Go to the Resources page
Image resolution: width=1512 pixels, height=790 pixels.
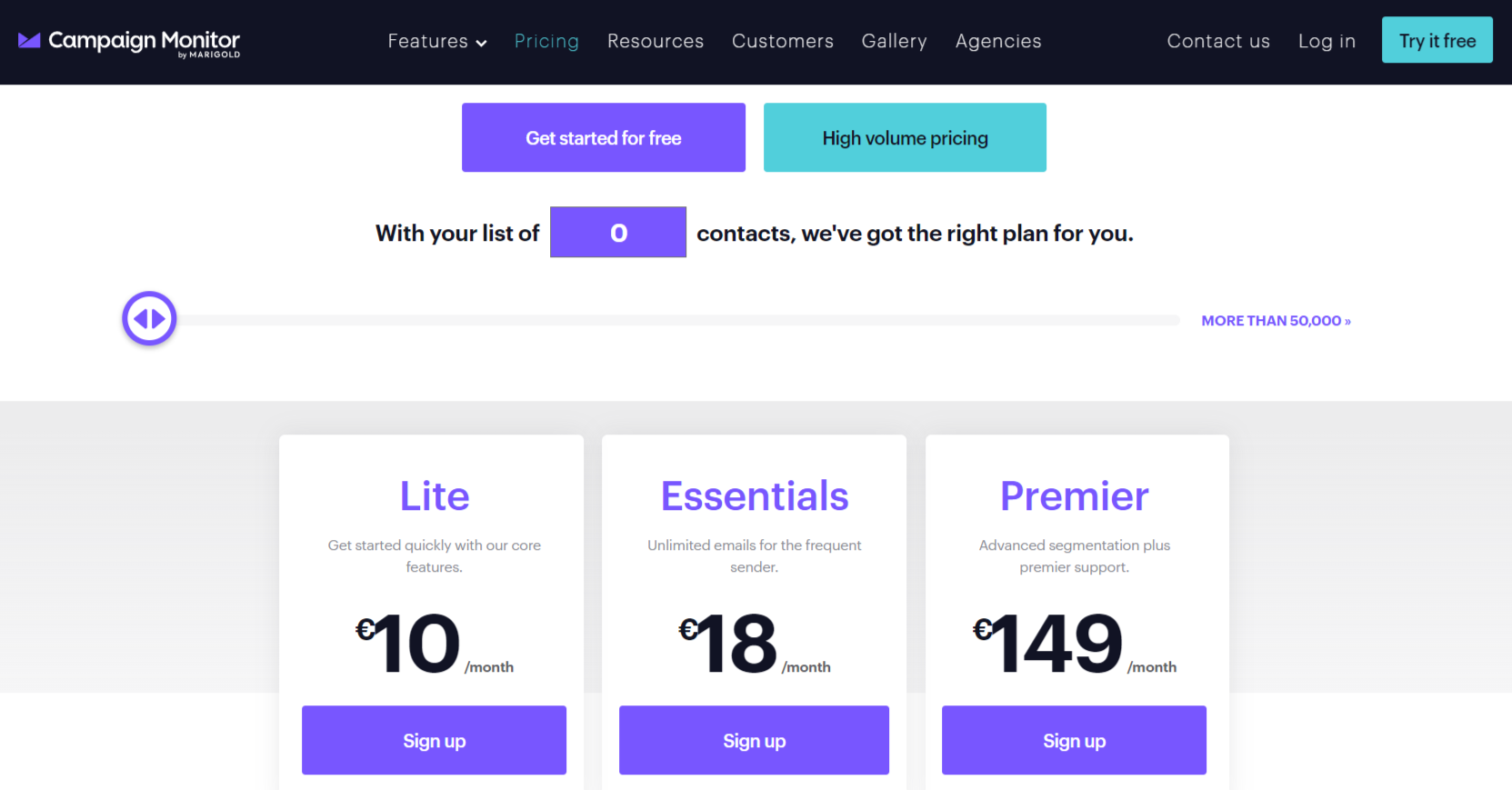click(x=656, y=41)
